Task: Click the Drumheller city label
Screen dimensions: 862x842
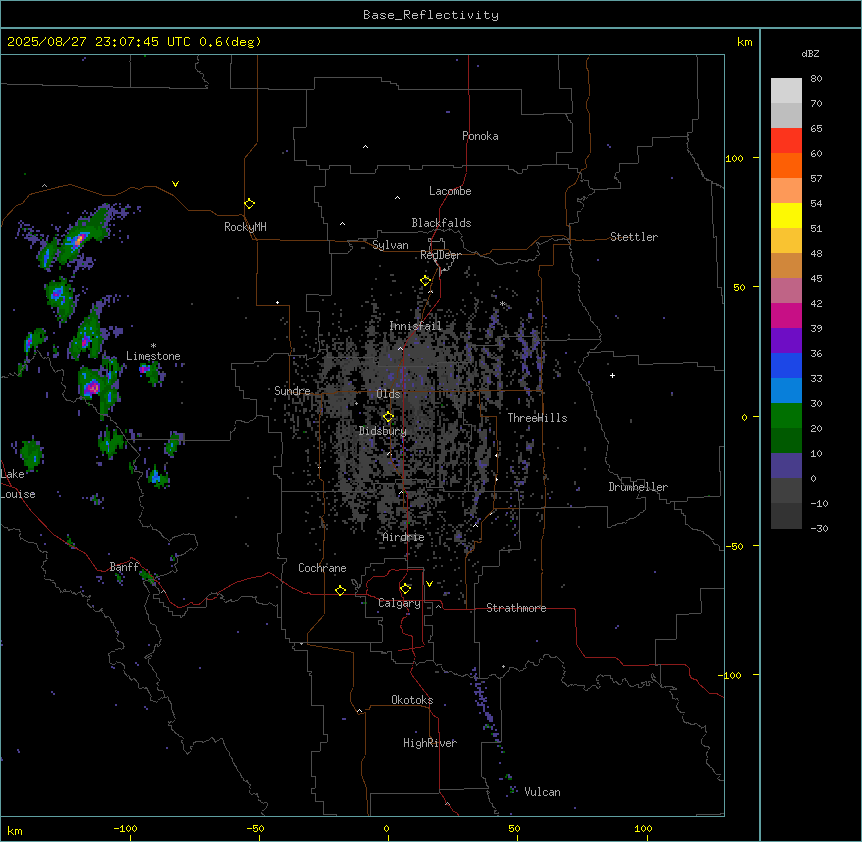Action: (x=638, y=487)
